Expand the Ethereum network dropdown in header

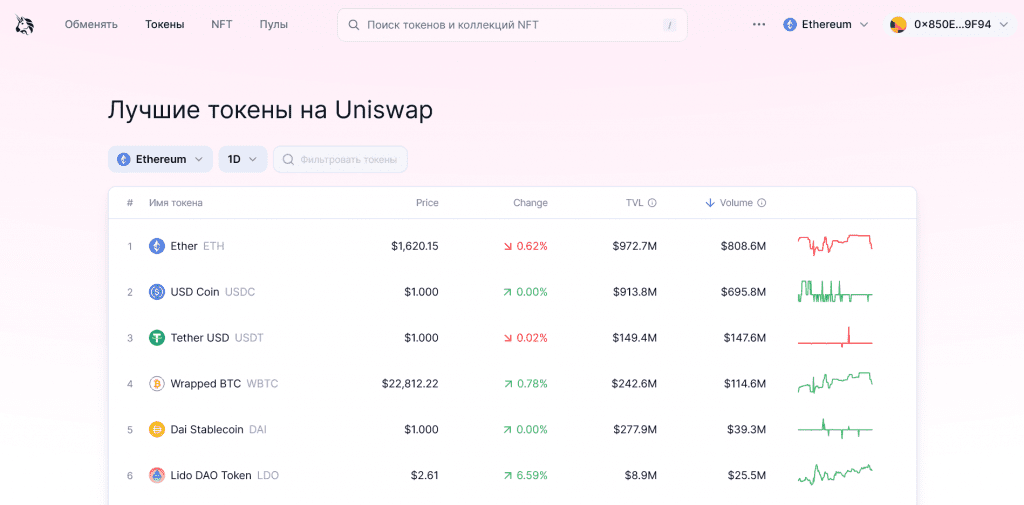[826, 25]
